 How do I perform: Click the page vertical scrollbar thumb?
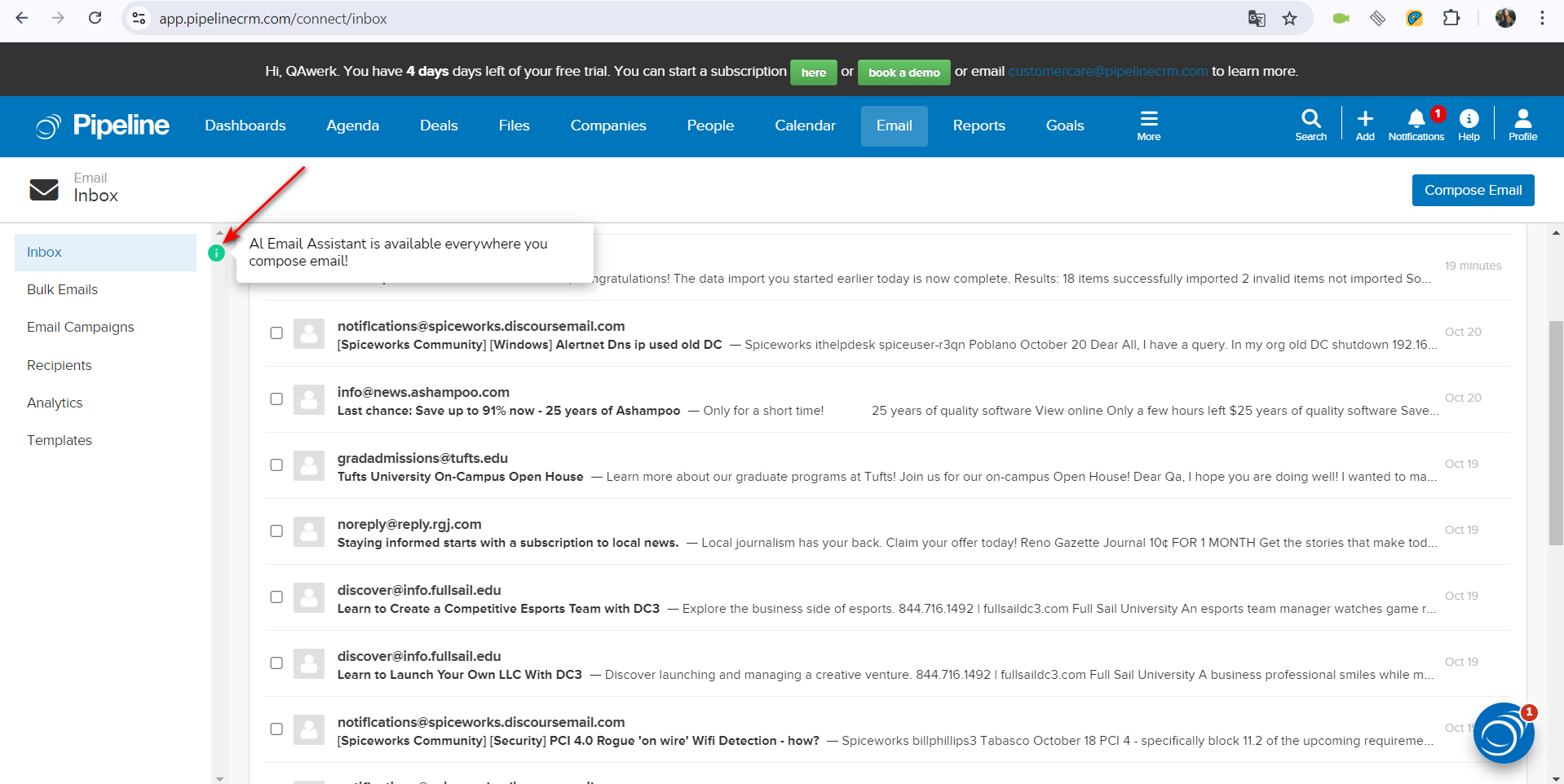(x=1556, y=432)
